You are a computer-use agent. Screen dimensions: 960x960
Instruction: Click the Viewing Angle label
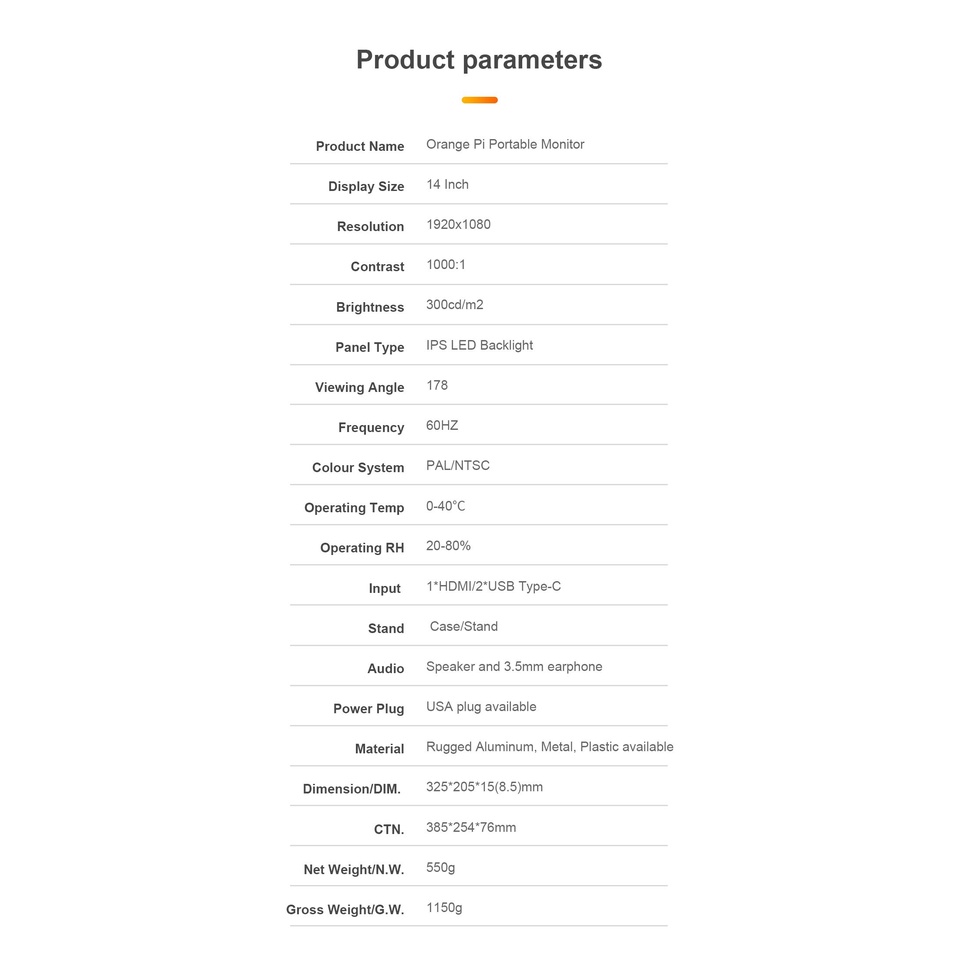[359, 387]
